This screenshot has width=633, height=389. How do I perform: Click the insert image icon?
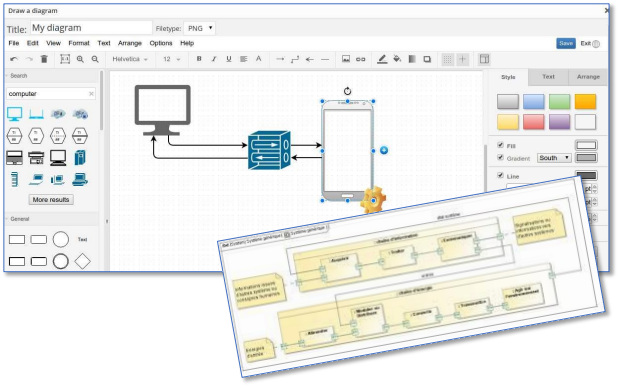346,59
